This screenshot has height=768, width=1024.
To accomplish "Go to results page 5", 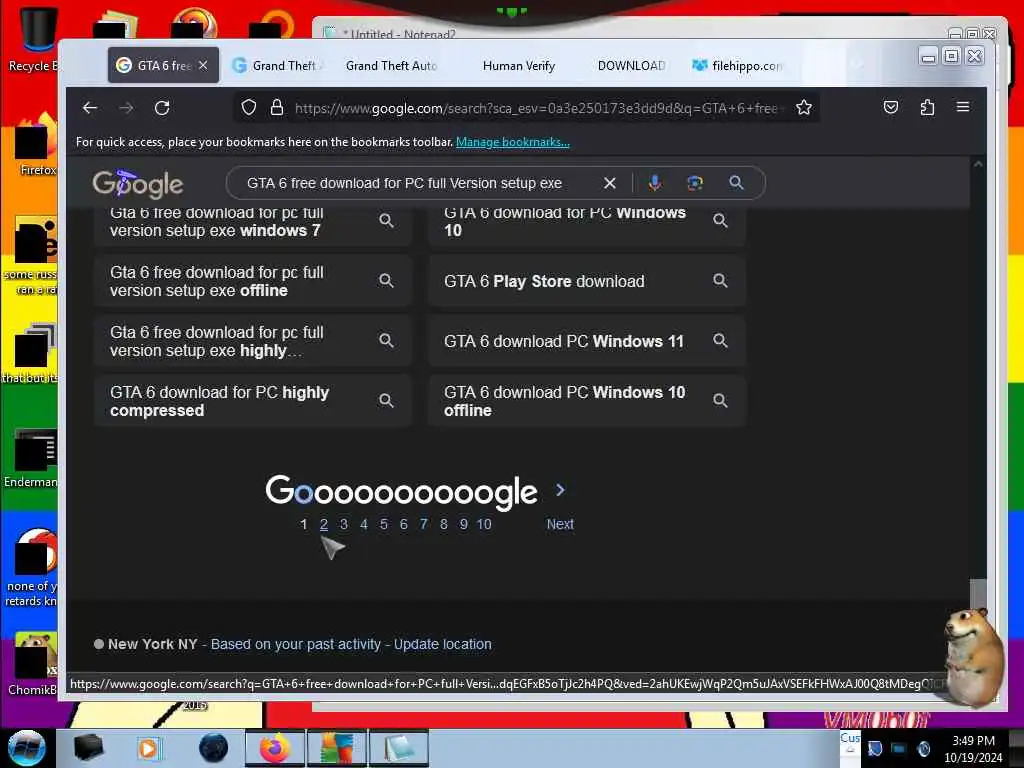I will [384, 524].
